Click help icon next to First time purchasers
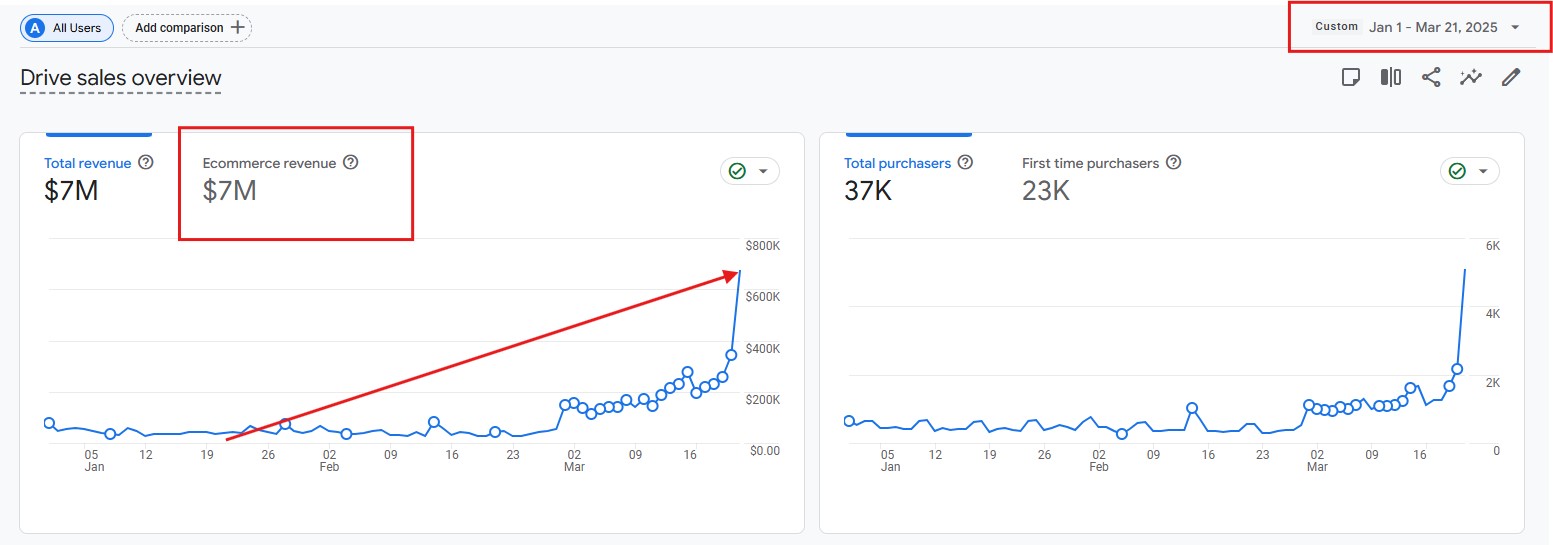This screenshot has width=1553, height=545. 1173,162
